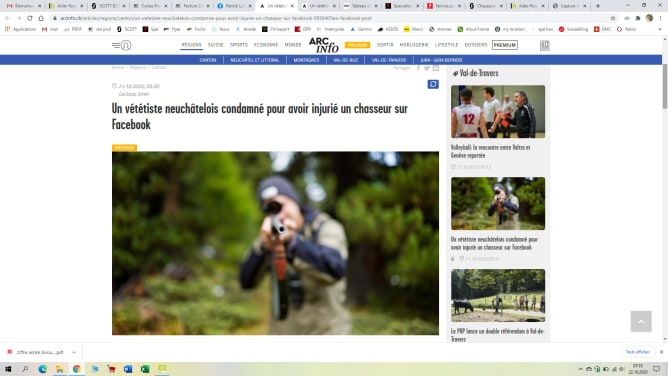
Task: Close the downloads bar
Action: point(661,352)
